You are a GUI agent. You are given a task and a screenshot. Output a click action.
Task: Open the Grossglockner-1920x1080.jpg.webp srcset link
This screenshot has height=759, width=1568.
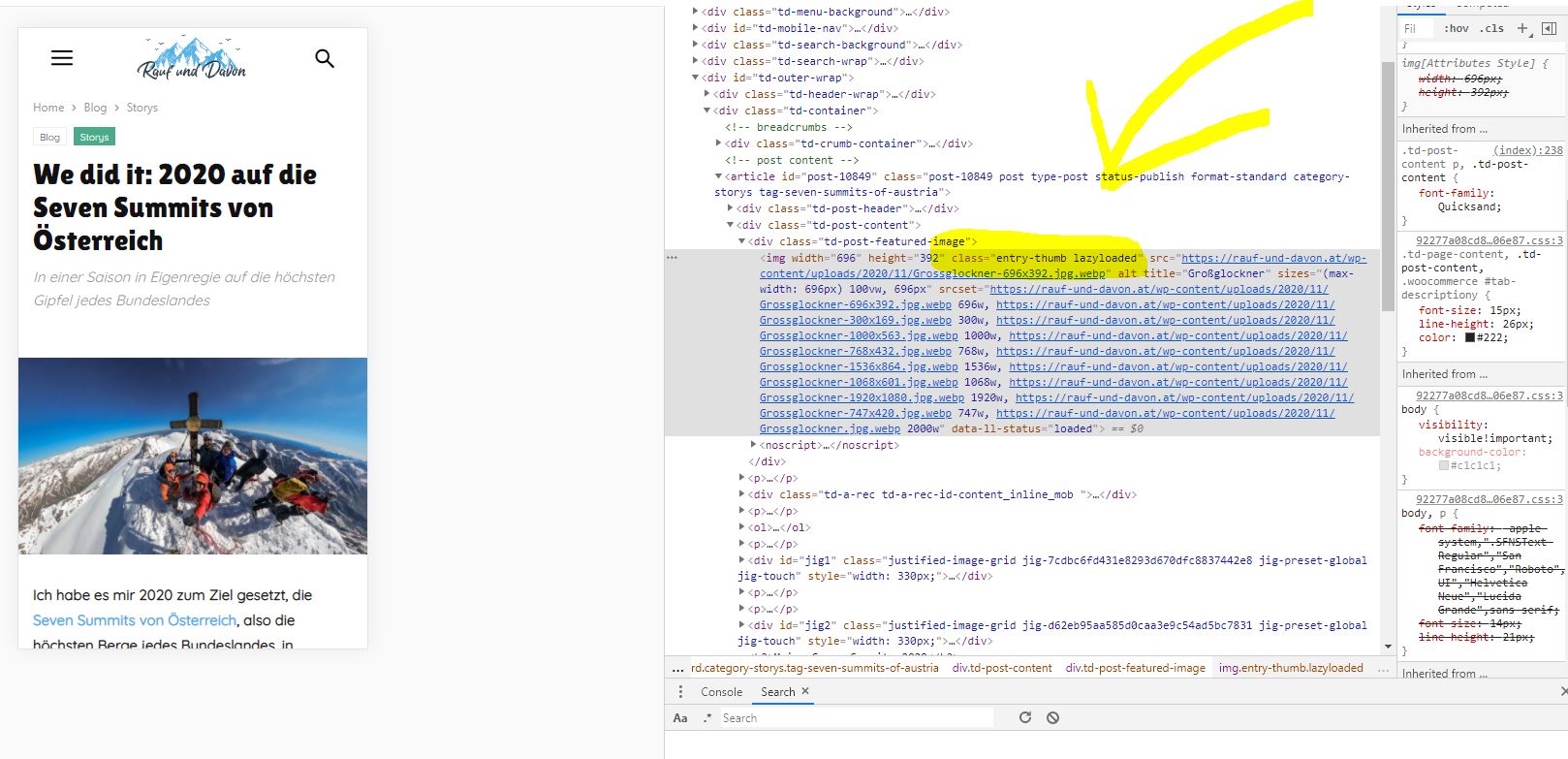coord(862,397)
